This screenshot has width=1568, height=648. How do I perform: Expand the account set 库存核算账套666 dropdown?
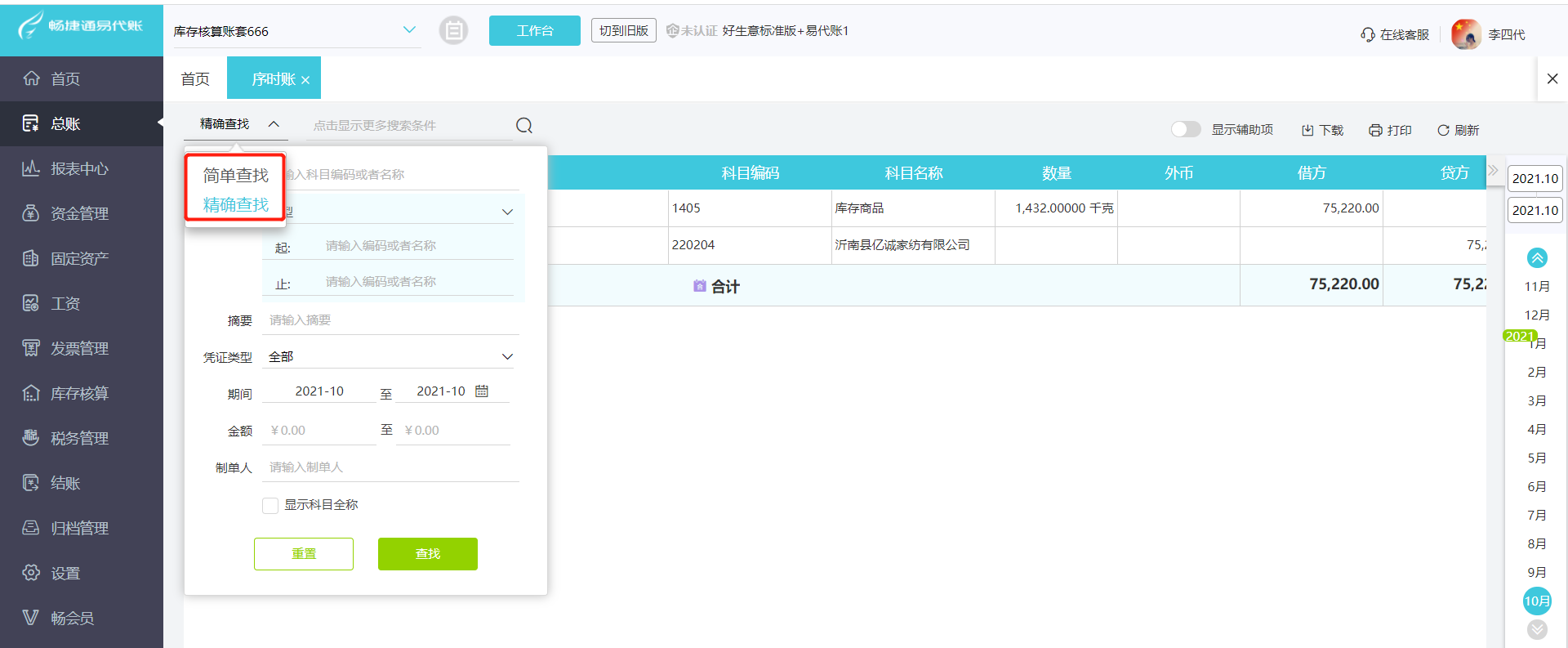coord(409,30)
